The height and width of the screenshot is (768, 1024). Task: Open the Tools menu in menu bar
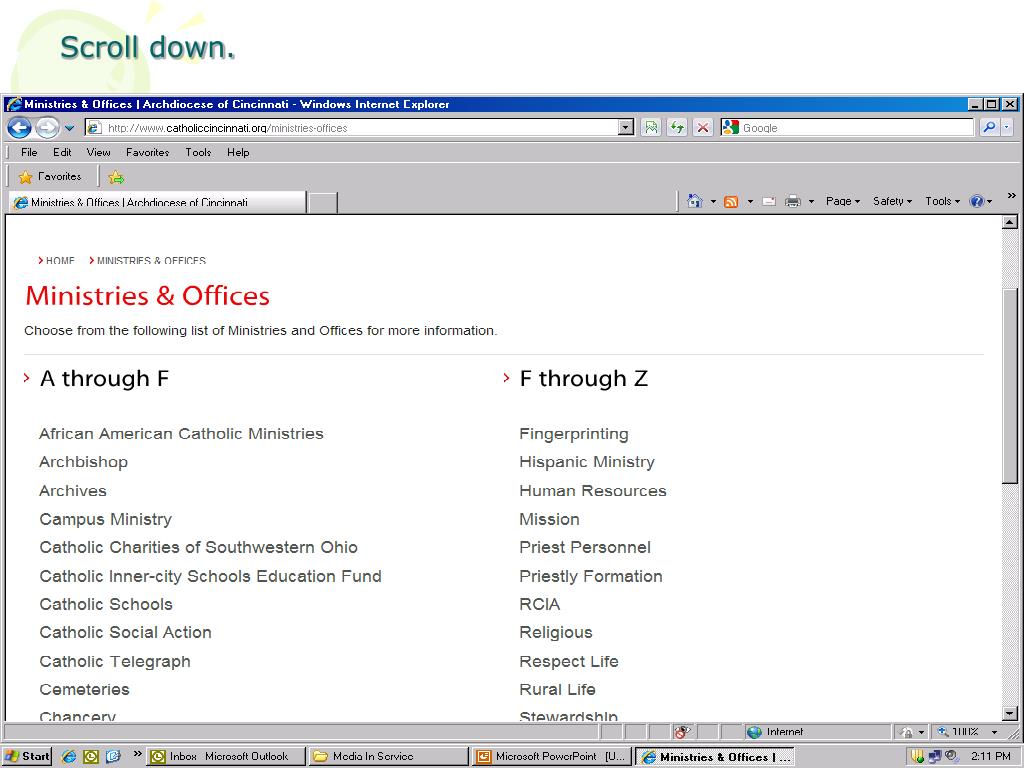(198, 152)
